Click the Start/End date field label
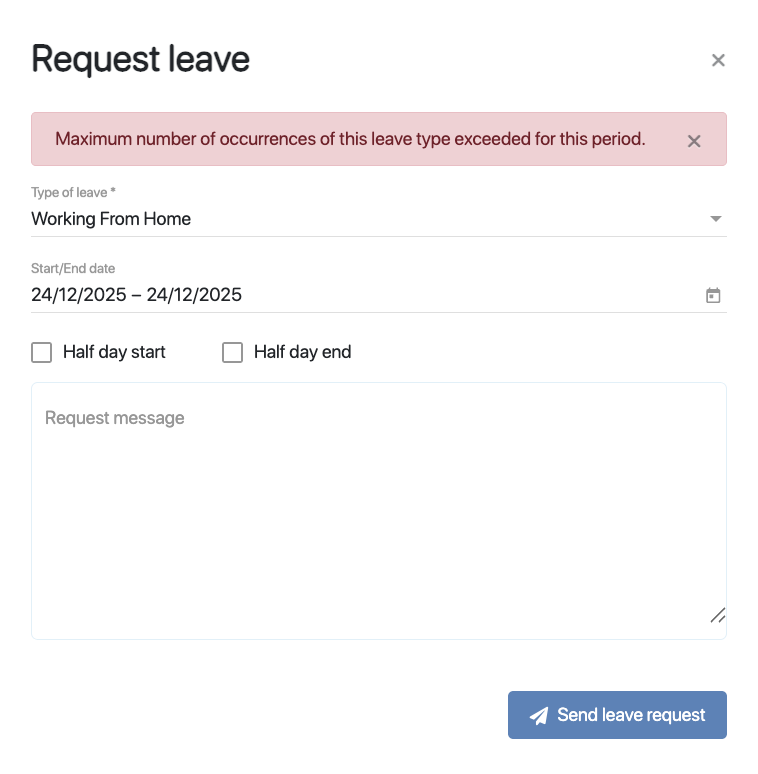Image resolution: width=758 pixels, height=774 pixels. point(73,268)
